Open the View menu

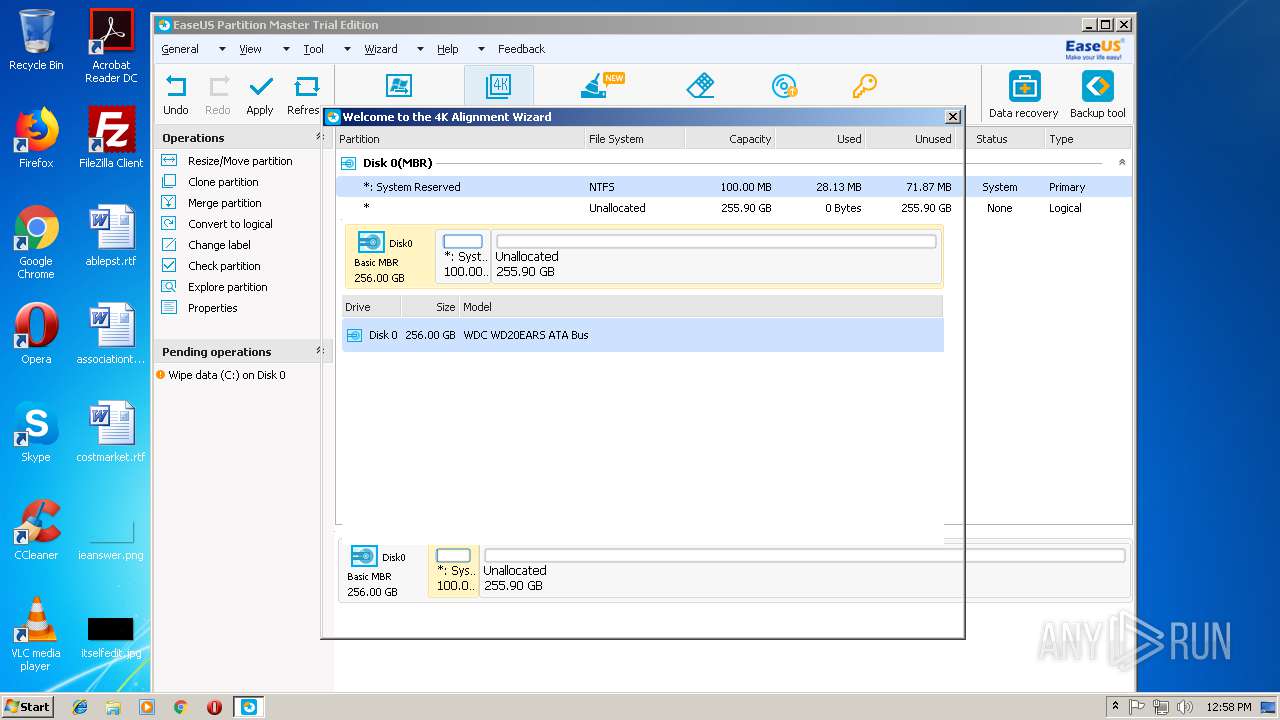tap(250, 49)
